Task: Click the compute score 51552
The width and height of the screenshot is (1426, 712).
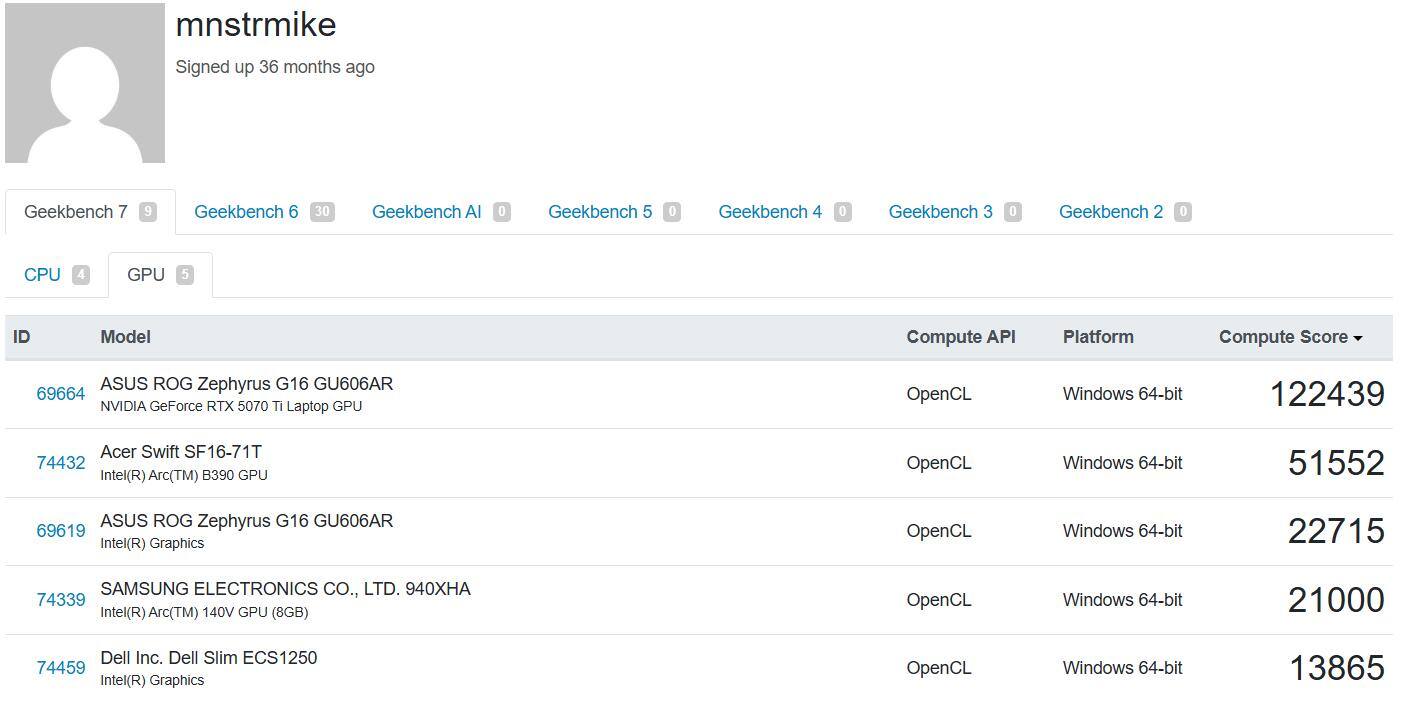Action: 1336,463
